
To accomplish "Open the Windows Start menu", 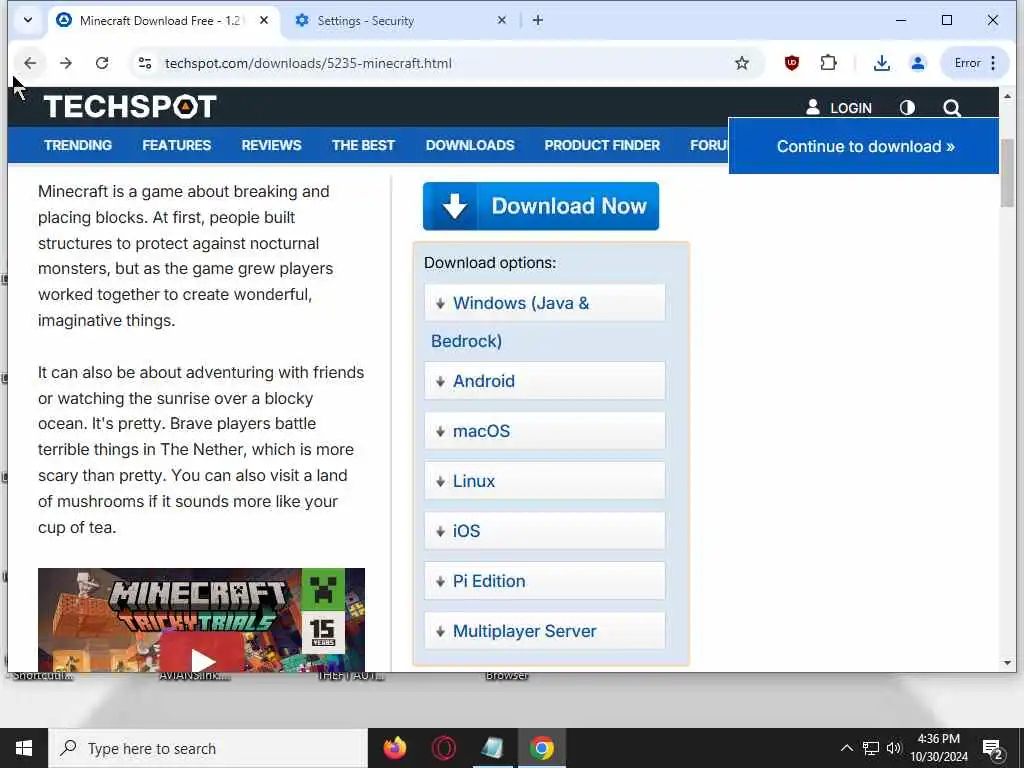I will pos(24,748).
